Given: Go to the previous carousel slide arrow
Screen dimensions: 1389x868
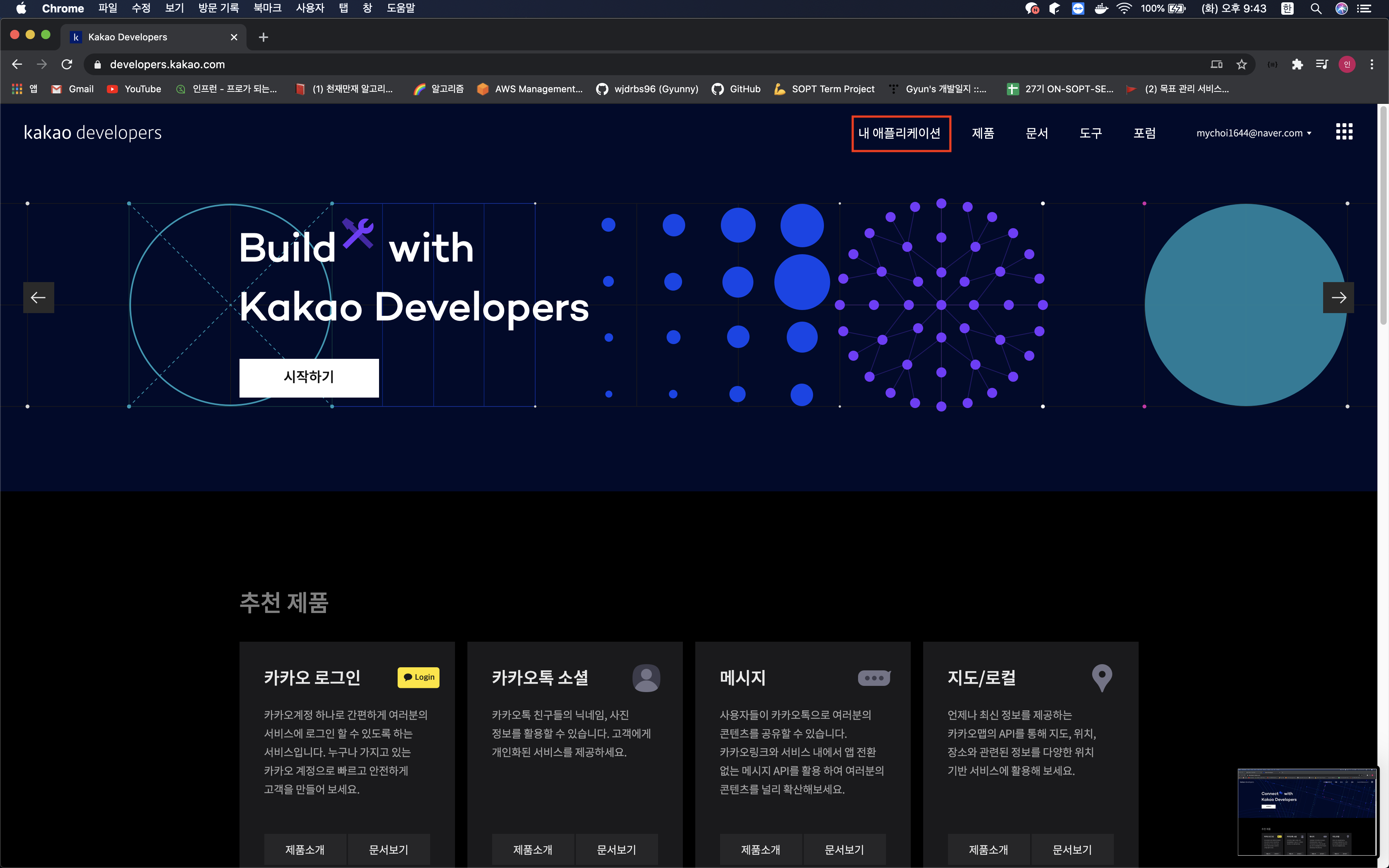Looking at the screenshot, I should pos(38,297).
